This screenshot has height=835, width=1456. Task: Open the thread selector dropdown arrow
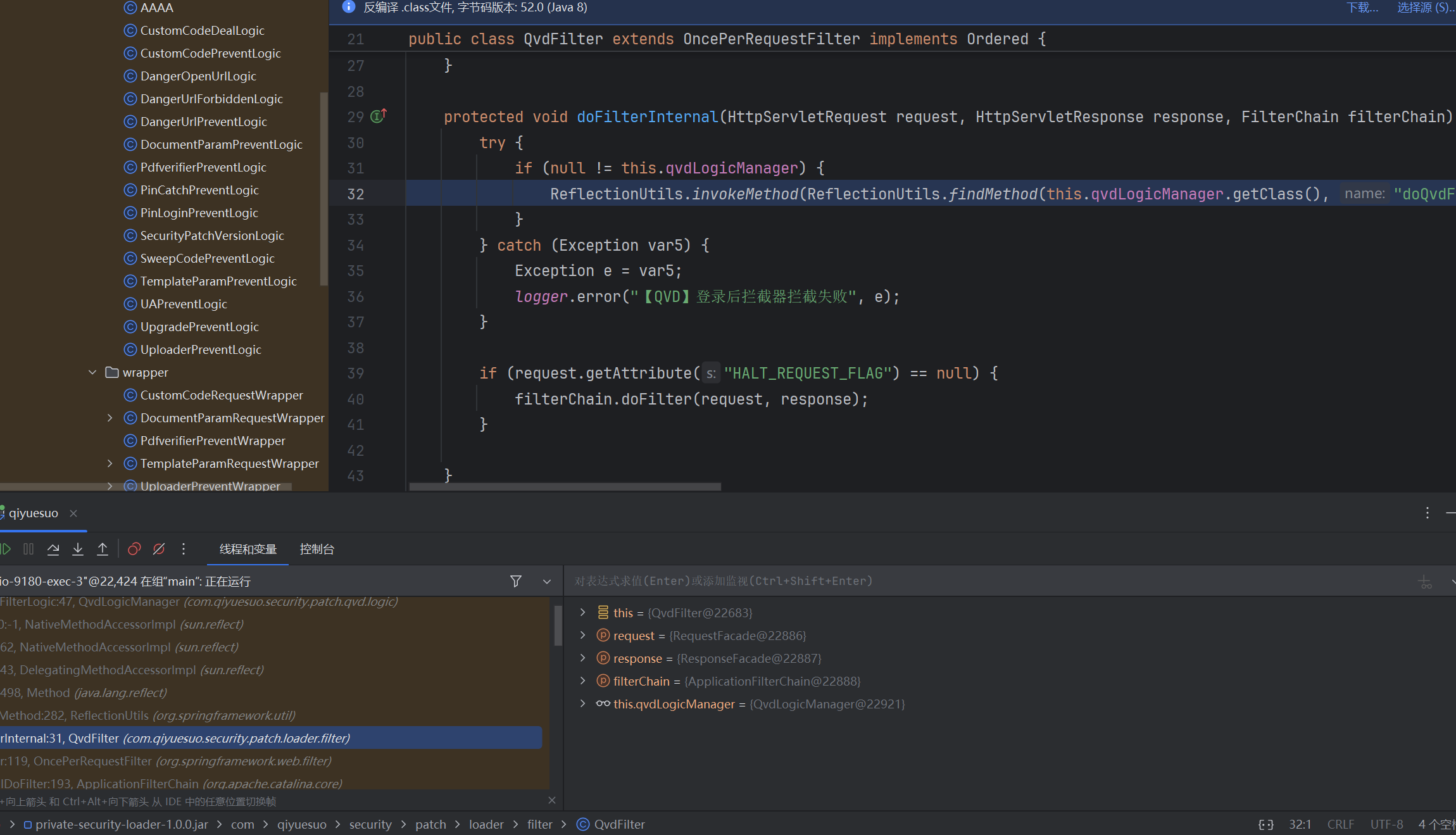pyautogui.click(x=547, y=581)
